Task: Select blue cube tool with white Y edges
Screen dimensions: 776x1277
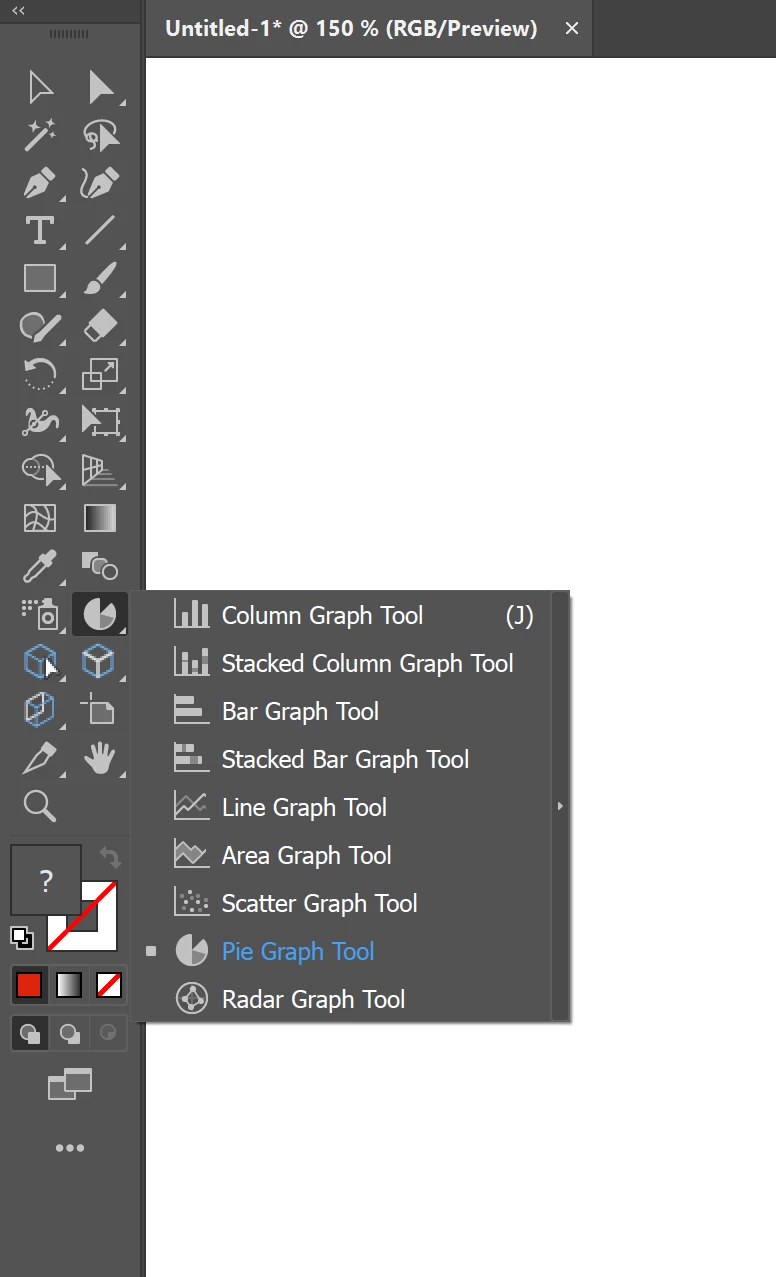Action: click(x=100, y=662)
